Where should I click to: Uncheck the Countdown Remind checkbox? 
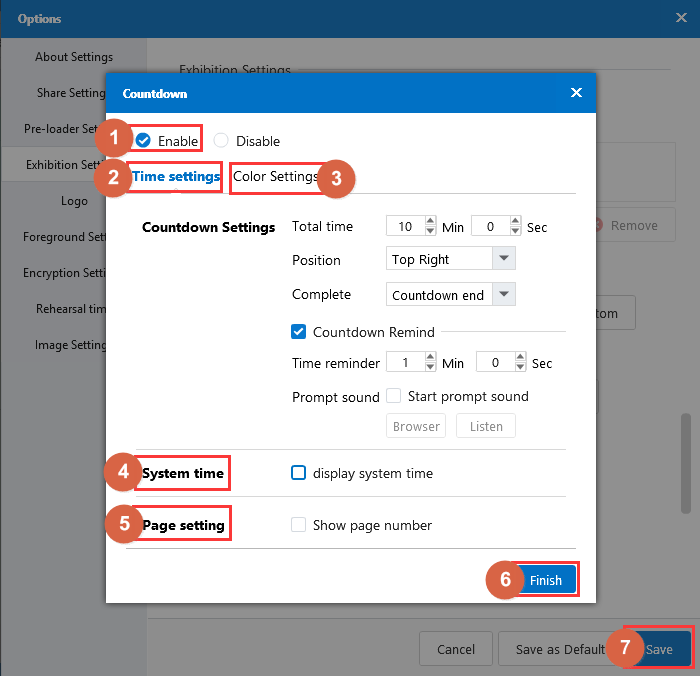click(298, 332)
